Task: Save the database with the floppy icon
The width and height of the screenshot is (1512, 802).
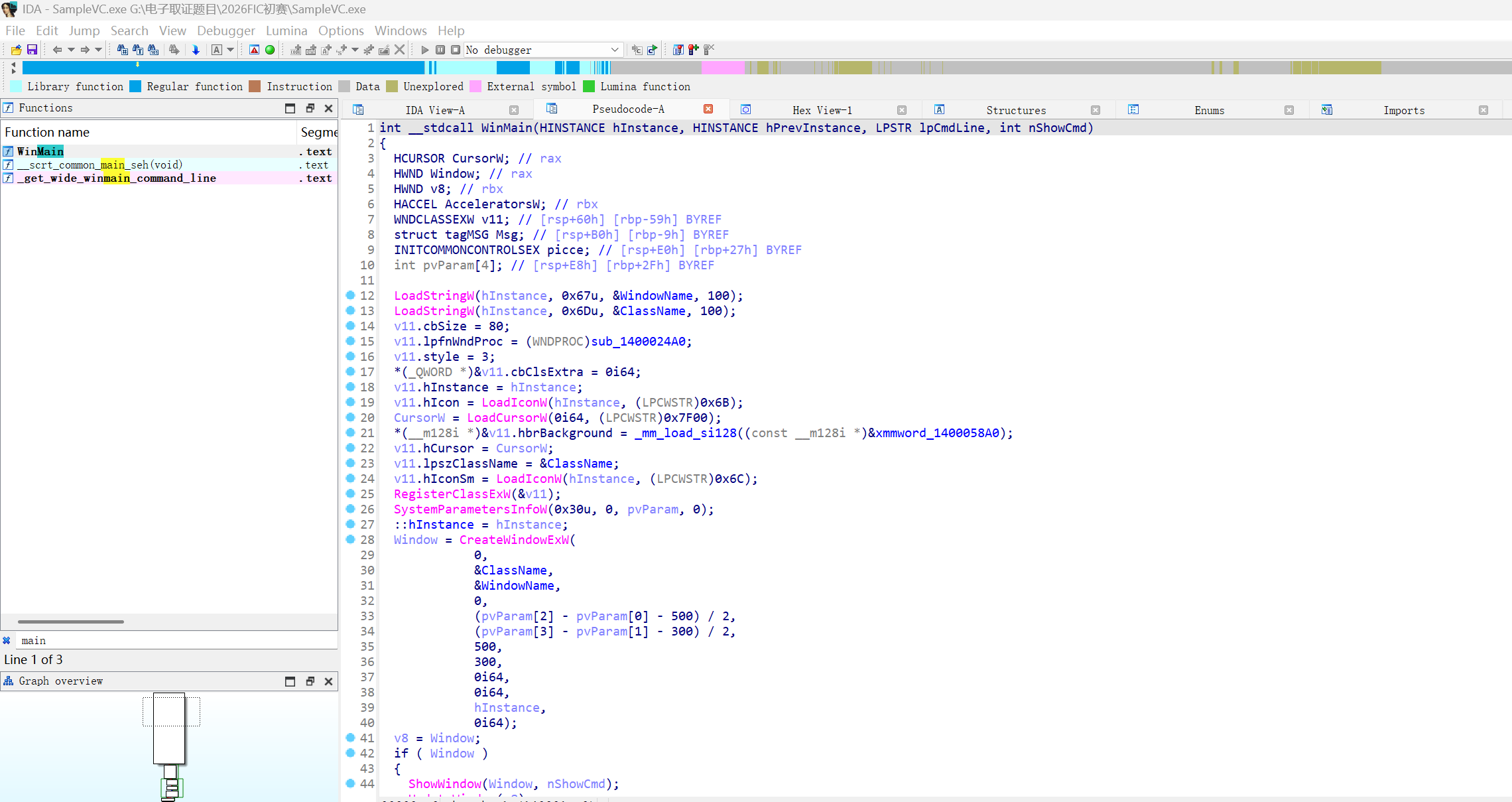Action: point(32,50)
